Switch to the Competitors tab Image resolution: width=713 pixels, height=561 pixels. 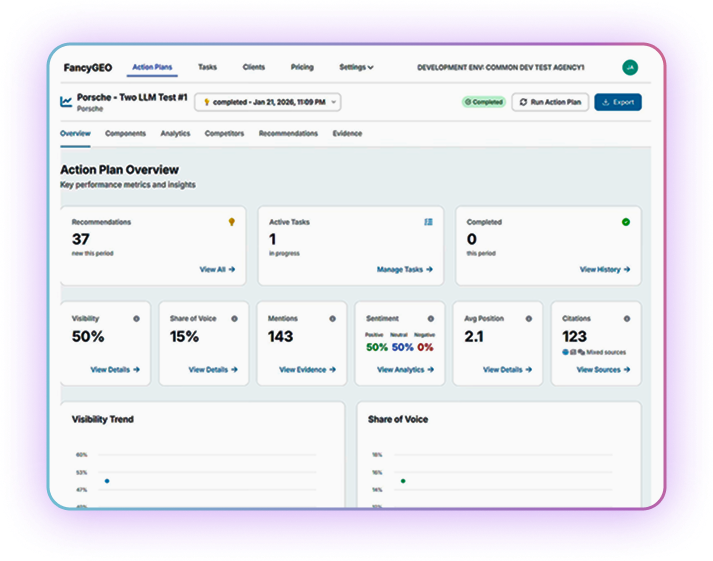[x=224, y=134]
